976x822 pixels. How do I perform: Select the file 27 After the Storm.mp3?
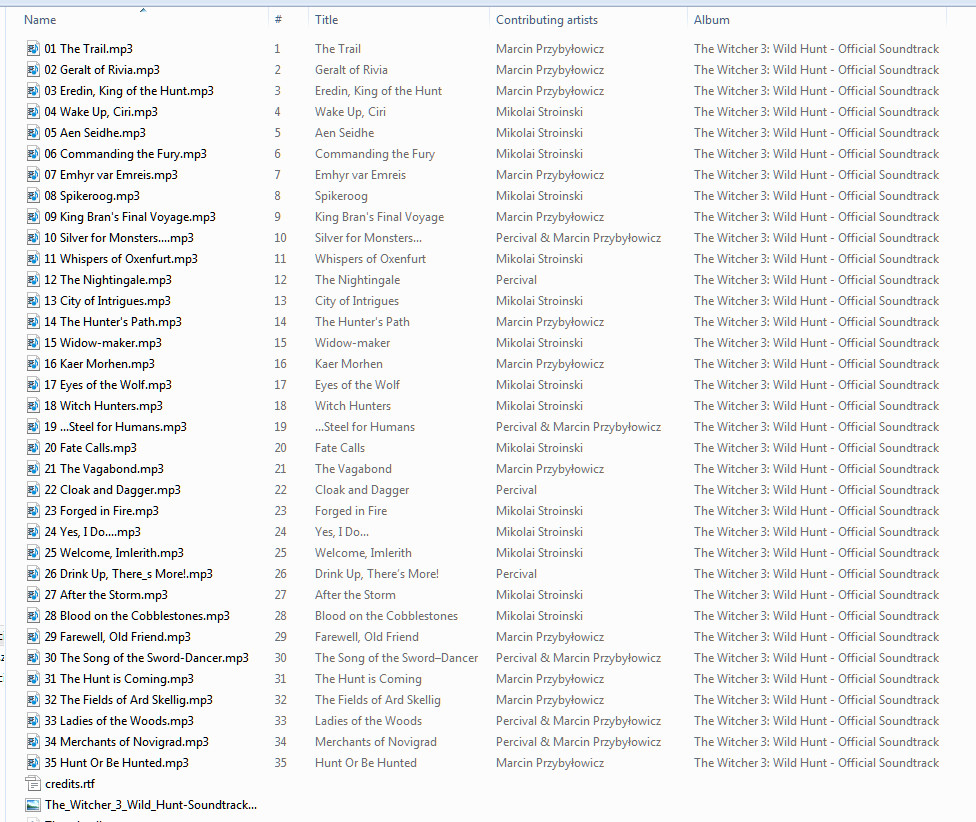point(106,595)
